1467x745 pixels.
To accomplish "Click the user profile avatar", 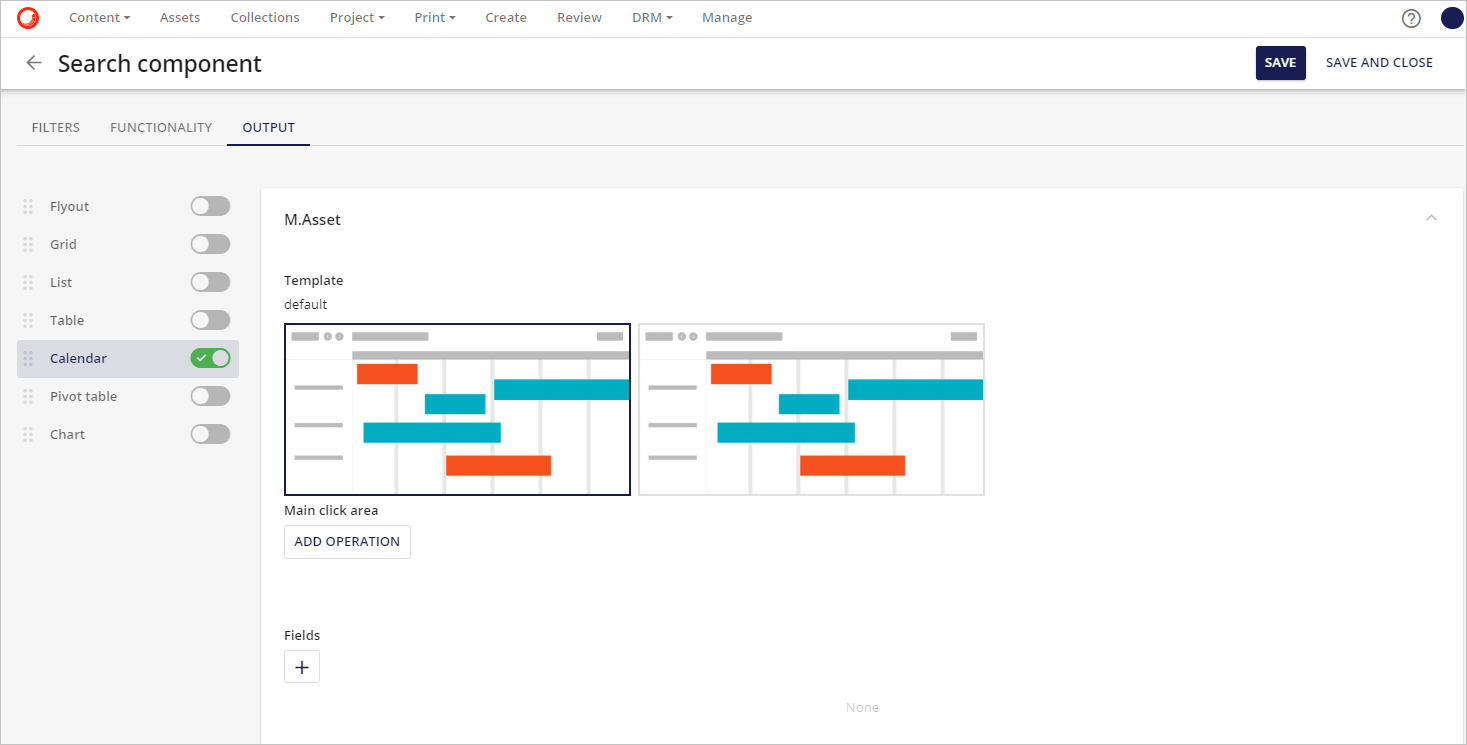I will (1451, 18).
